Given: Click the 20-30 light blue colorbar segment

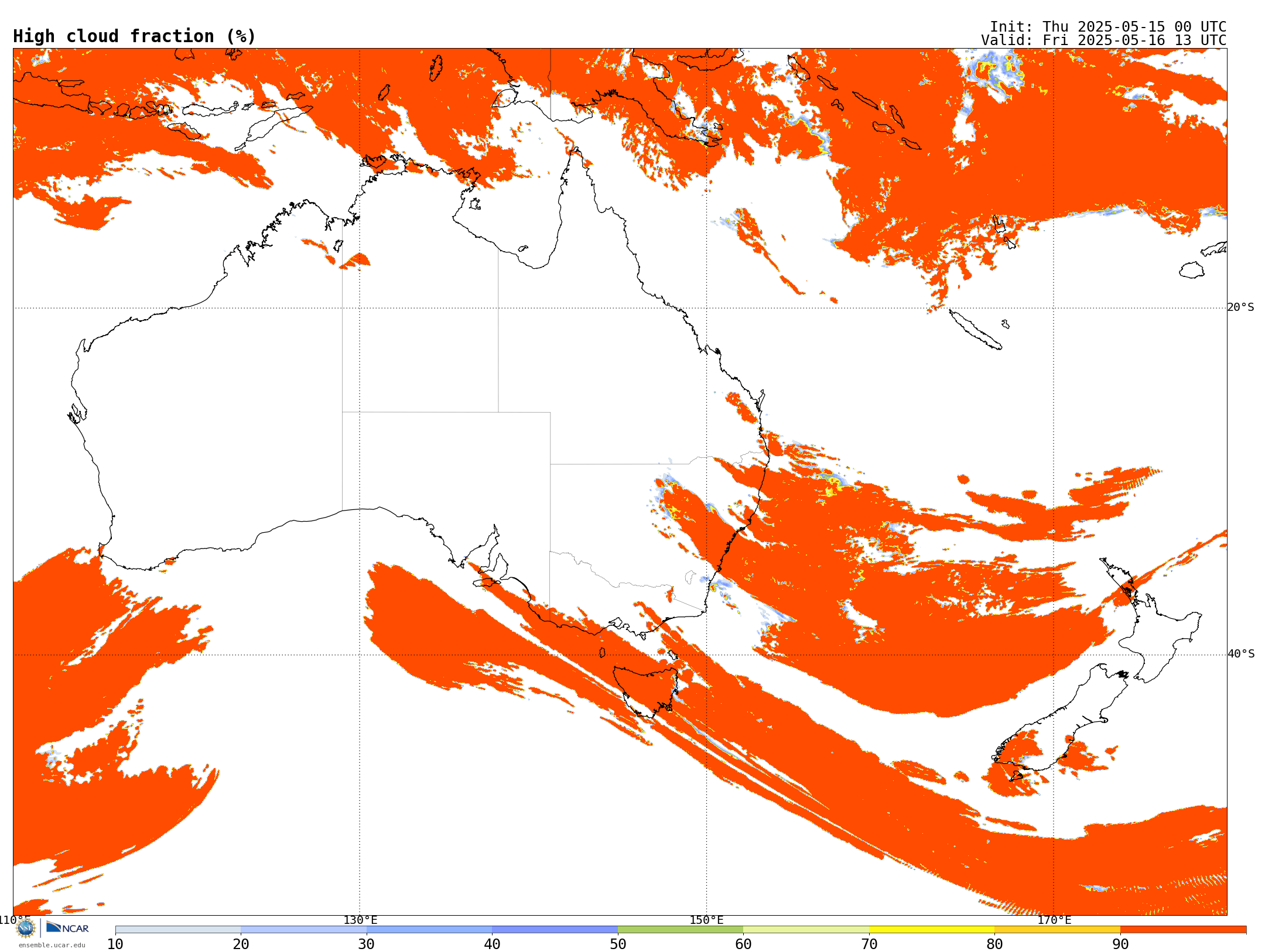Looking at the screenshot, I should (x=303, y=930).
